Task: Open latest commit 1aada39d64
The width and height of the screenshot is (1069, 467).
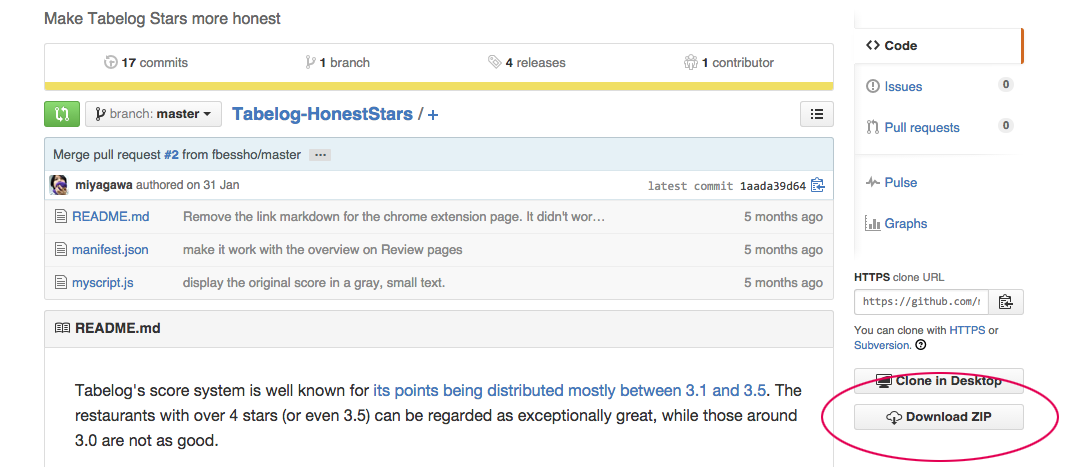Action: tap(772, 185)
